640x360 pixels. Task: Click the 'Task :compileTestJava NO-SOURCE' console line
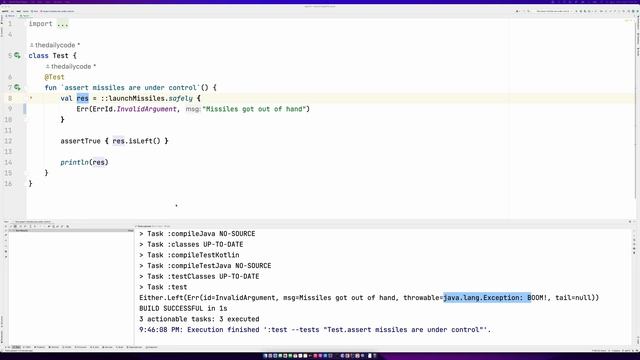tap(205, 266)
